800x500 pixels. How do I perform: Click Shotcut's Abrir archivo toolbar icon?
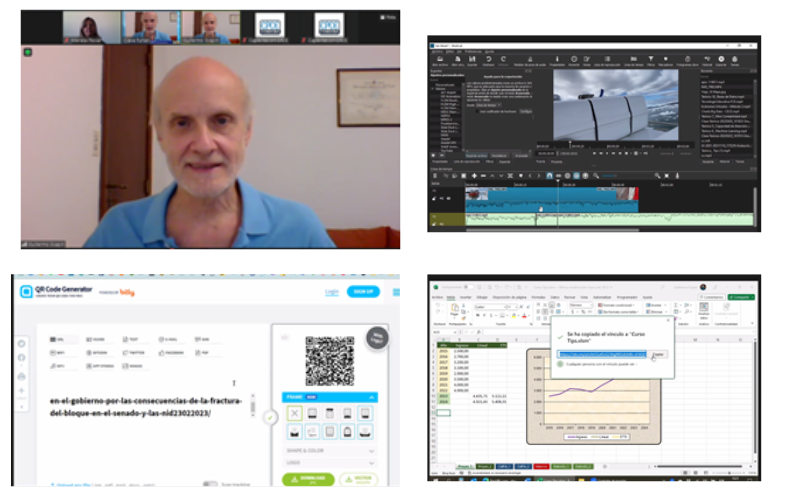click(440, 59)
